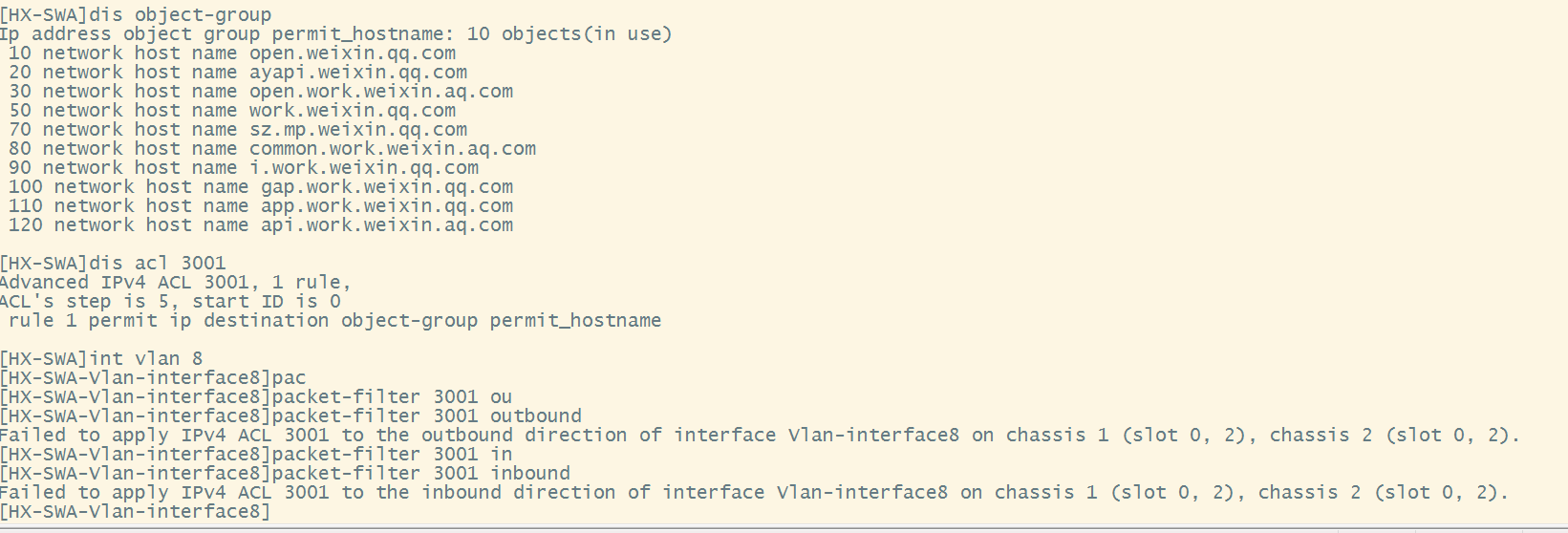This screenshot has height=533, width=1568.
Task: Click the app.work.weixin.qq.com hostname
Action: [x=387, y=206]
